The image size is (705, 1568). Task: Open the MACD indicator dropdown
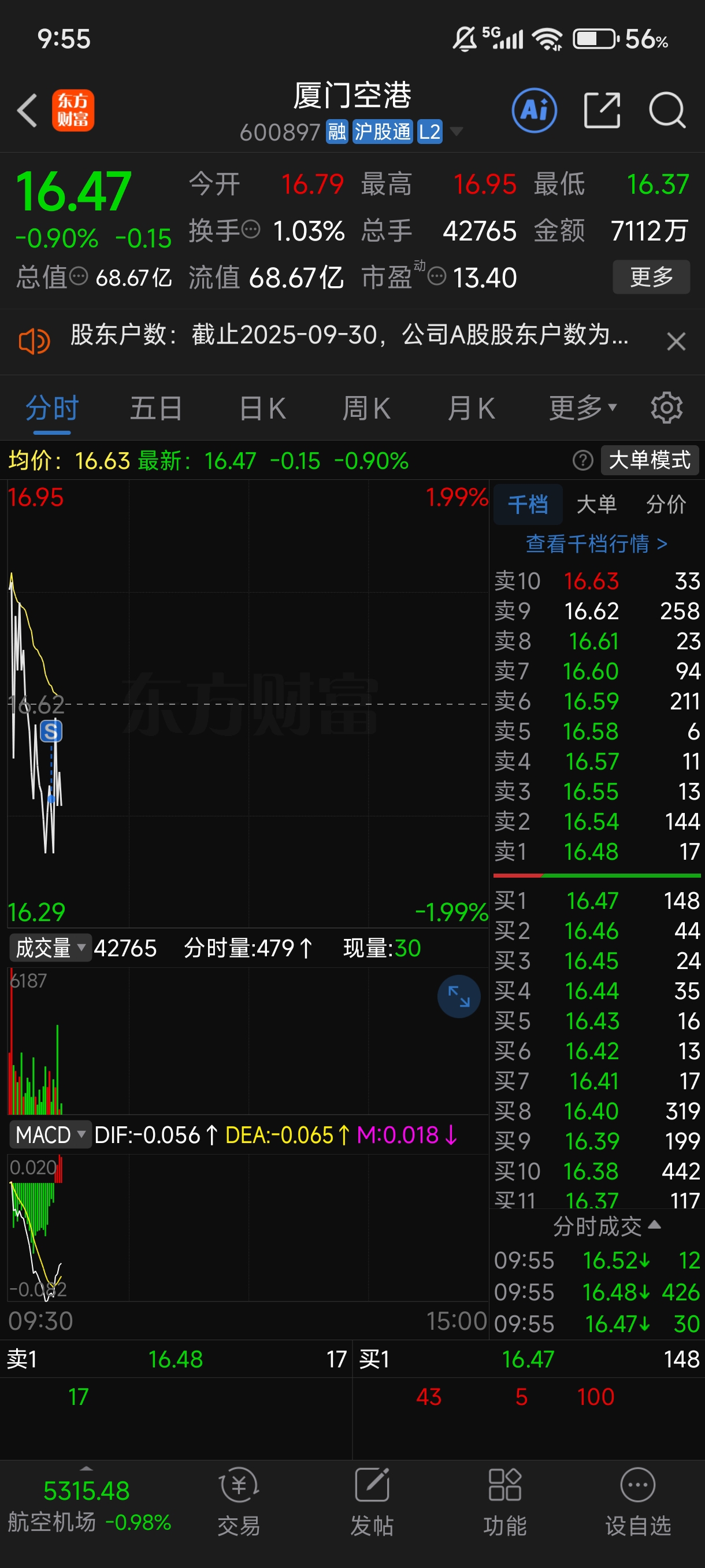pos(50,1134)
